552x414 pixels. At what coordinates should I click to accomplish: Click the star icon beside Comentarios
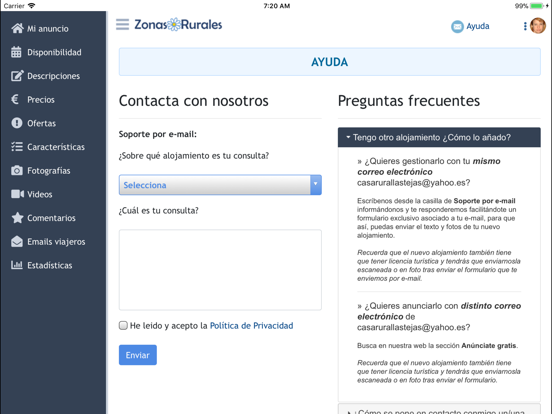[x=17, y=218]
